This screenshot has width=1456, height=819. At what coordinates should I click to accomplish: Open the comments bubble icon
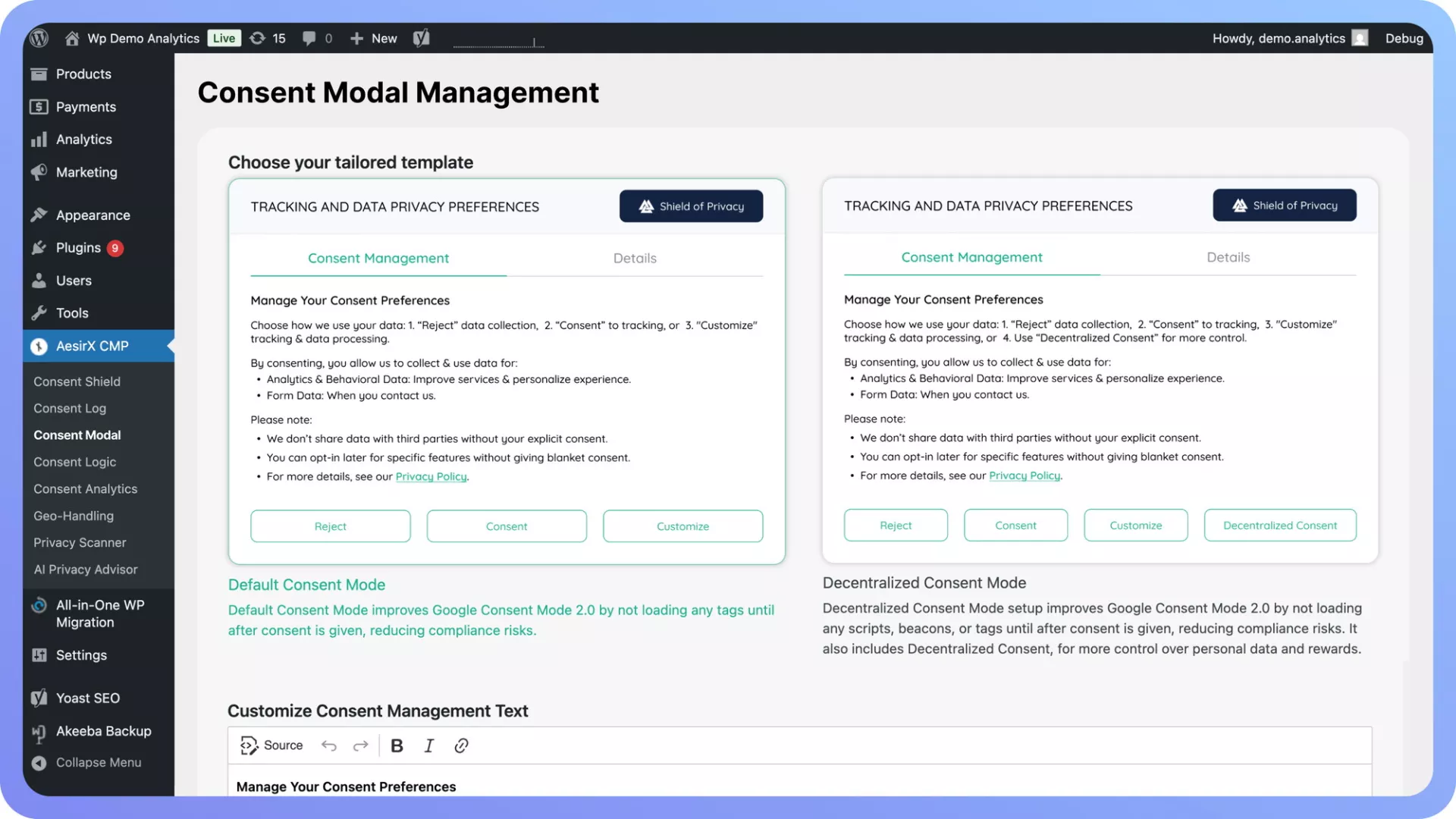click(x=309, y=38)
